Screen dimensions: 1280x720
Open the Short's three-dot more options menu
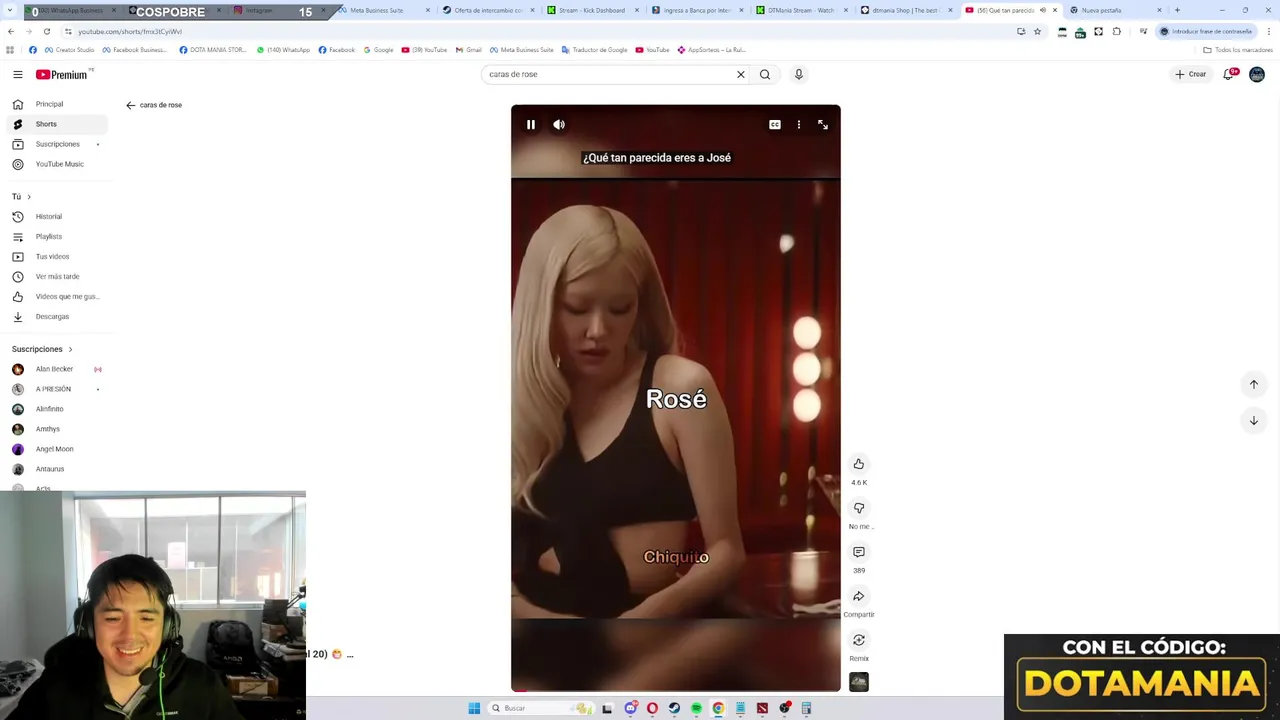coord(798,125)
